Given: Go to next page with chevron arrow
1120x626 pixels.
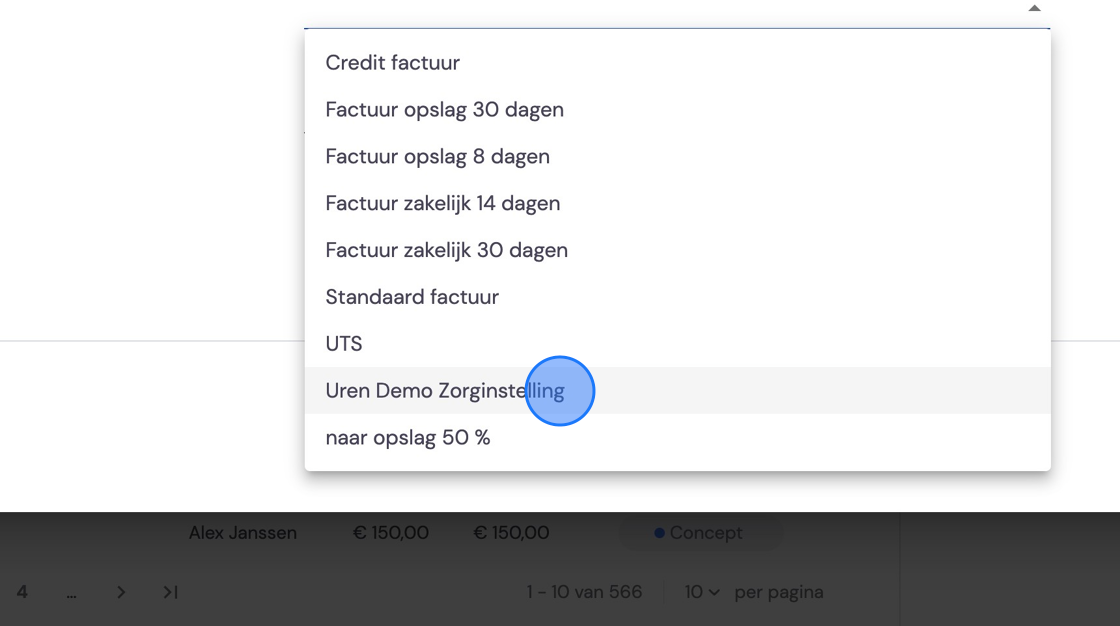Looking at the screenshot, I should [121, 592].
